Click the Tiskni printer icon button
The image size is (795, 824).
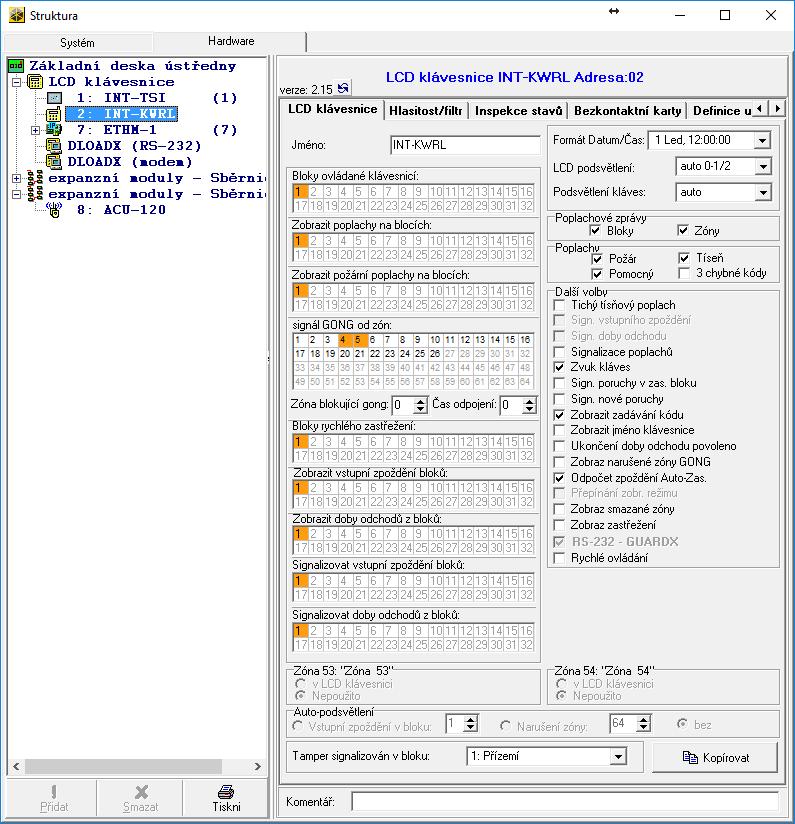(x=226, y=791)
